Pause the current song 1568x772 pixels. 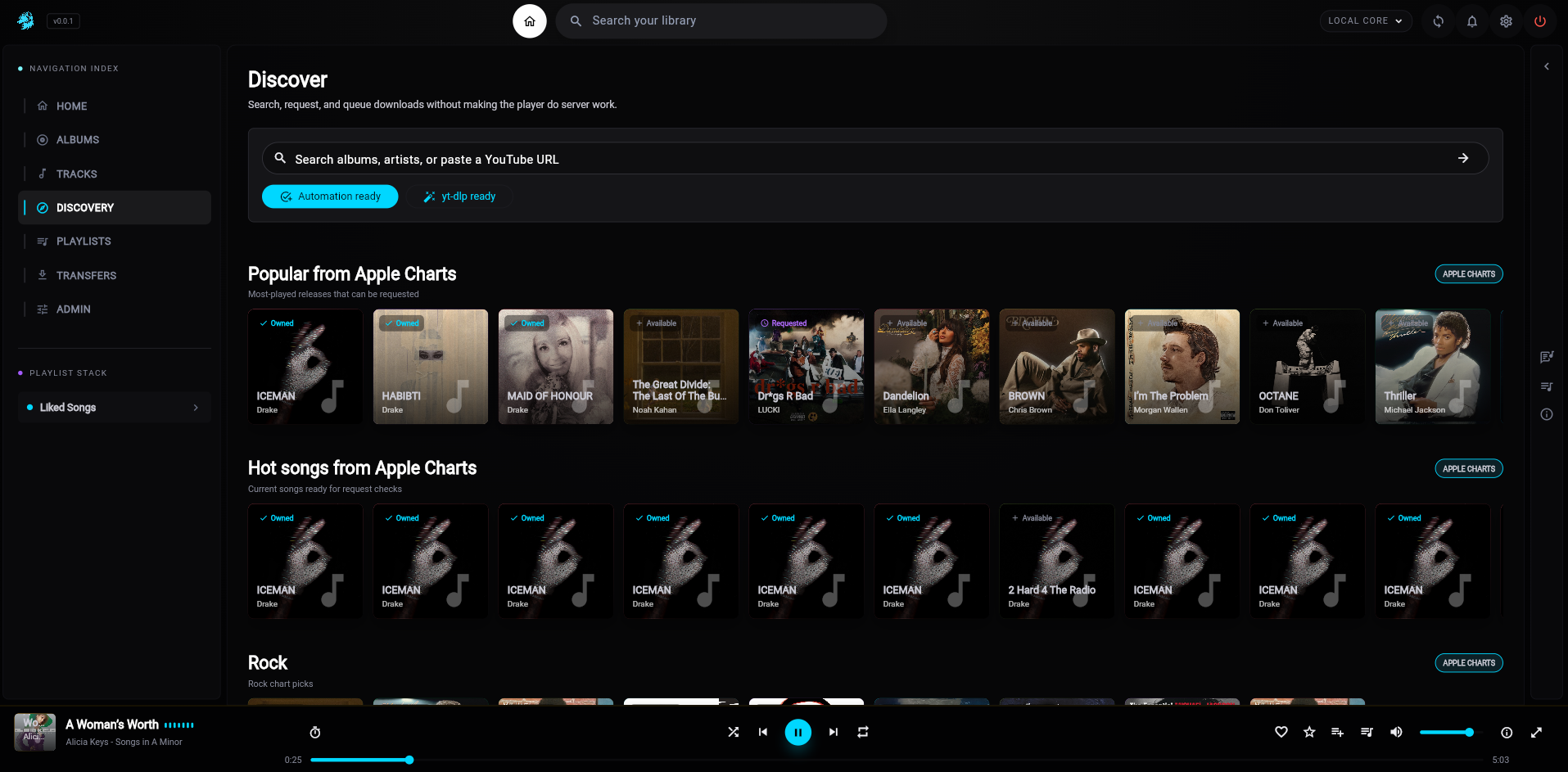[x=798, y=732]
